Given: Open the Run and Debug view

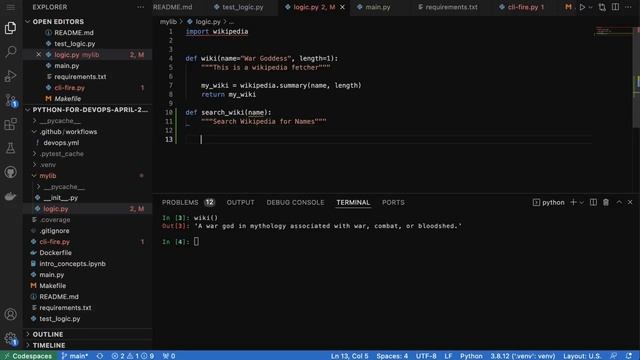Looking at the screenshot, I should [x=11, y=76].
